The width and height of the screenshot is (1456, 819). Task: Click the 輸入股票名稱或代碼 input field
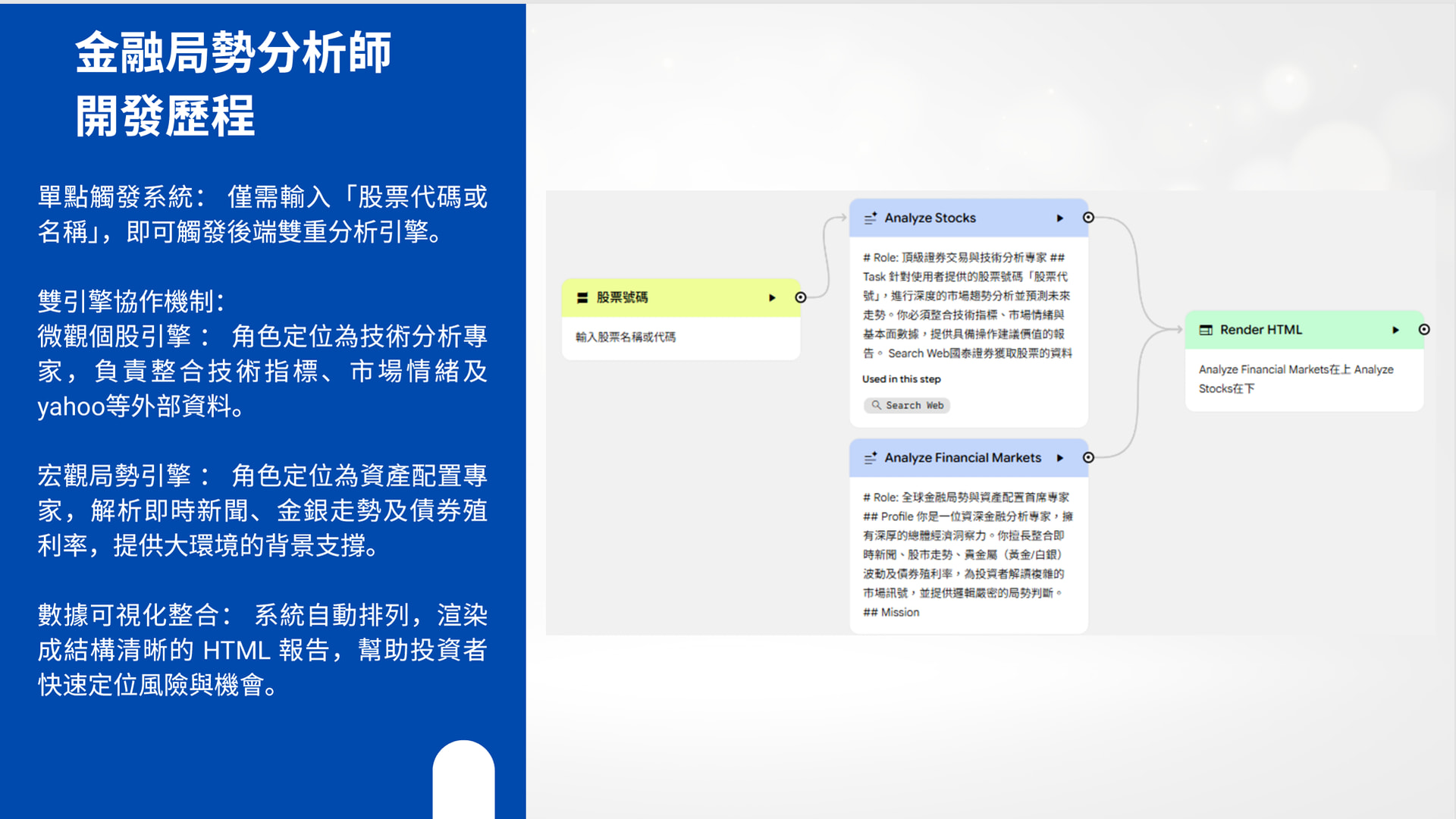coord(626,337)
